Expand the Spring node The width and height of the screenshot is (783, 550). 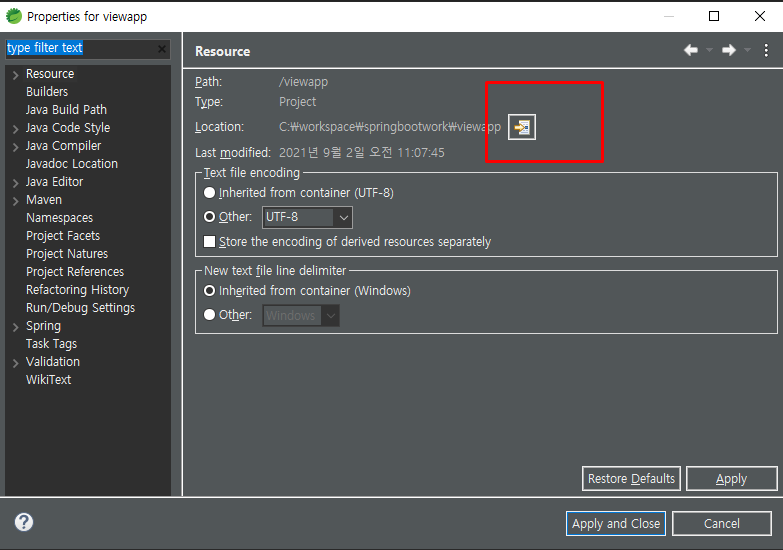point(15,327)
